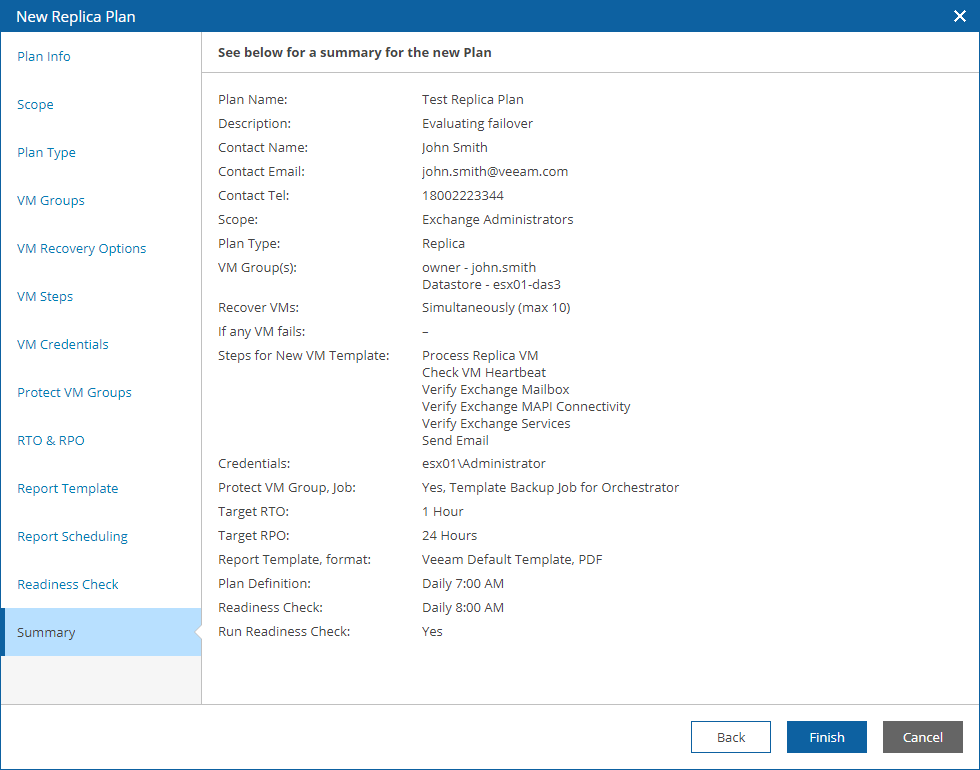This screenshot has width=980, height=770.
Task: Click the 'Send Email' step
Action: click(455, 441)
